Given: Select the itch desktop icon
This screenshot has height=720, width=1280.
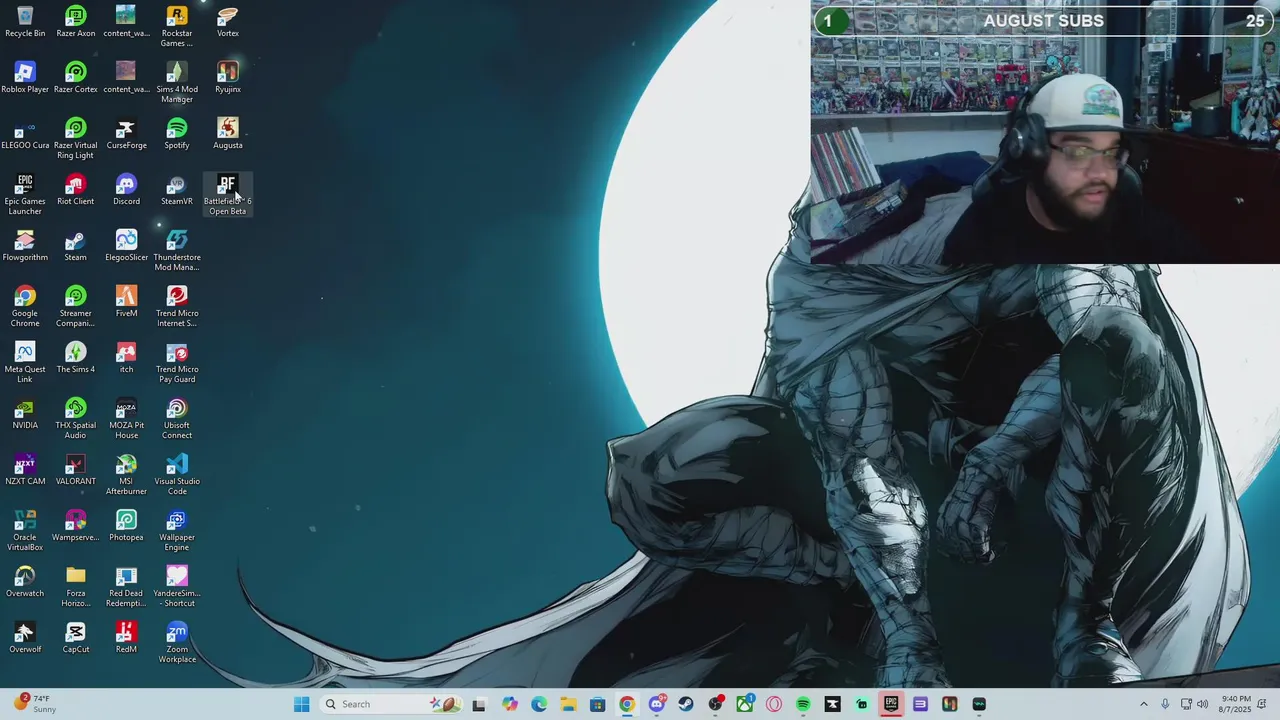Looking at the screenshot, I should point(126,358).
